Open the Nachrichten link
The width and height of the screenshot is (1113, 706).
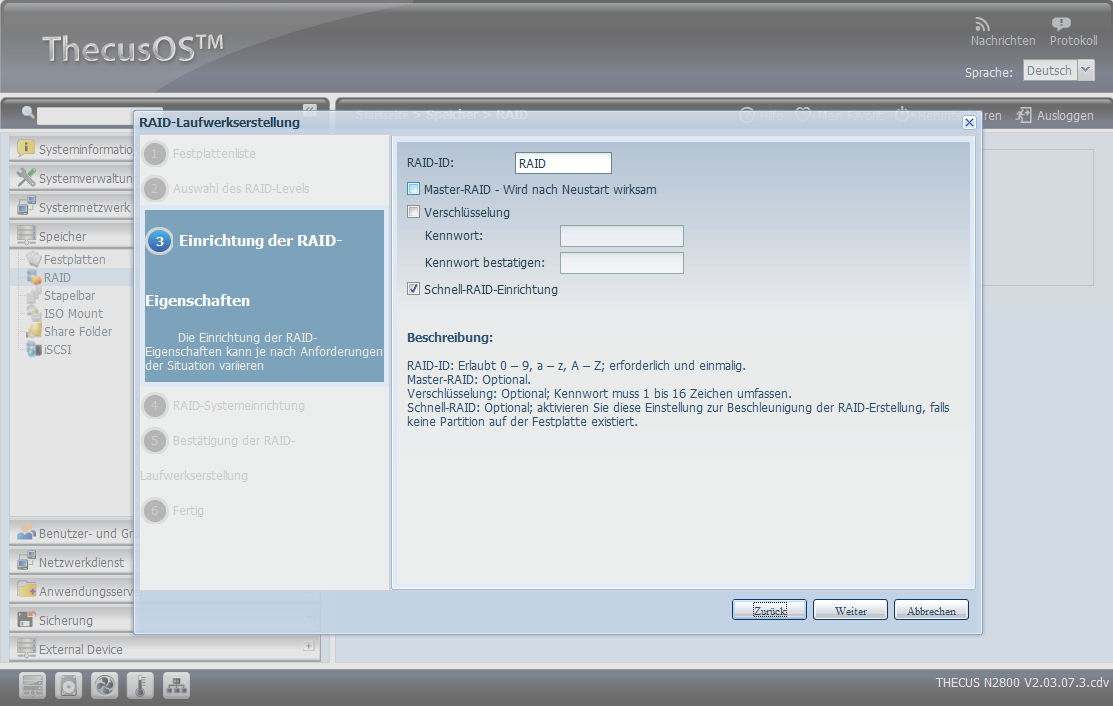coord(1003,41)
